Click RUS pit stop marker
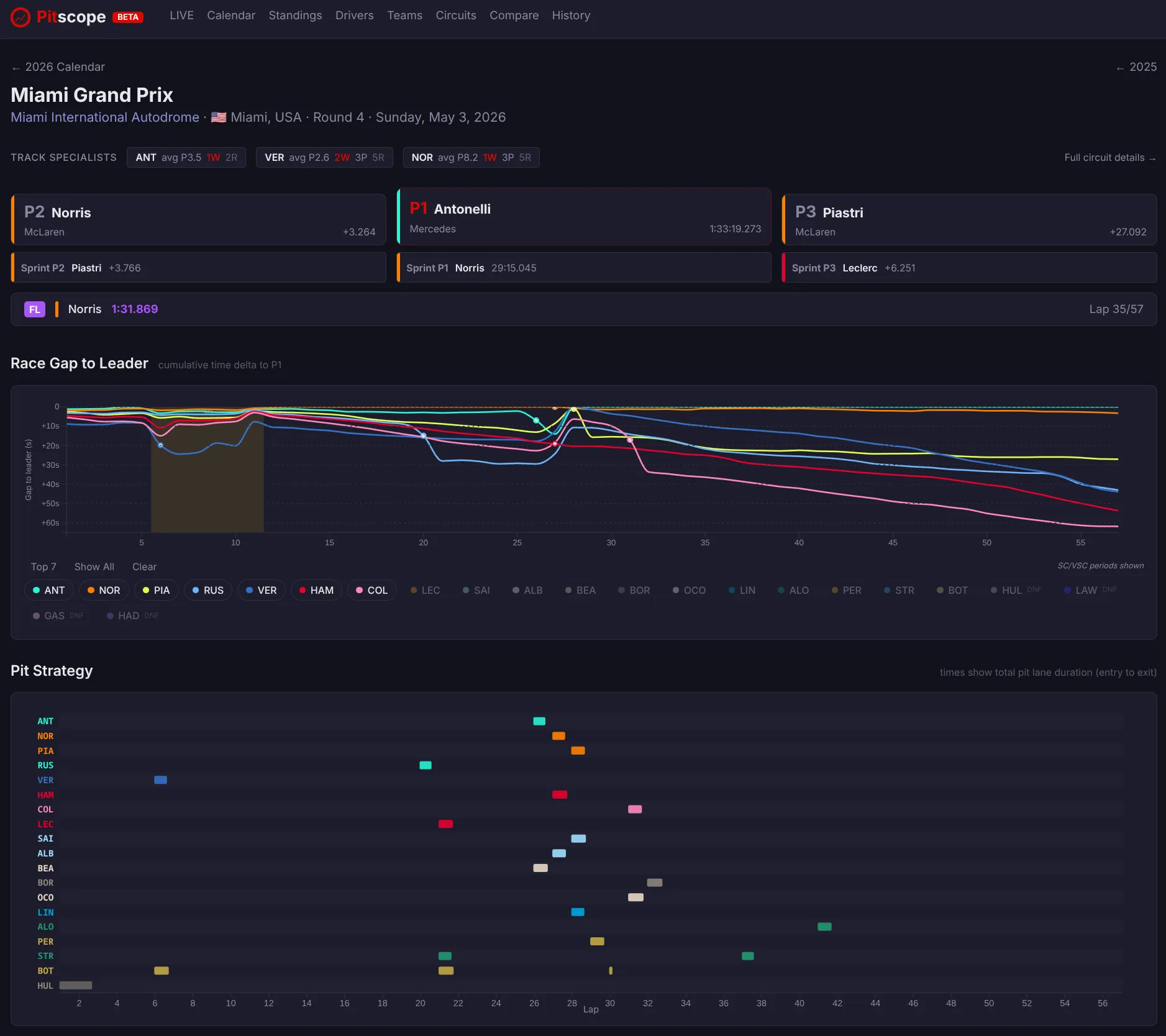 pos(426,765)
